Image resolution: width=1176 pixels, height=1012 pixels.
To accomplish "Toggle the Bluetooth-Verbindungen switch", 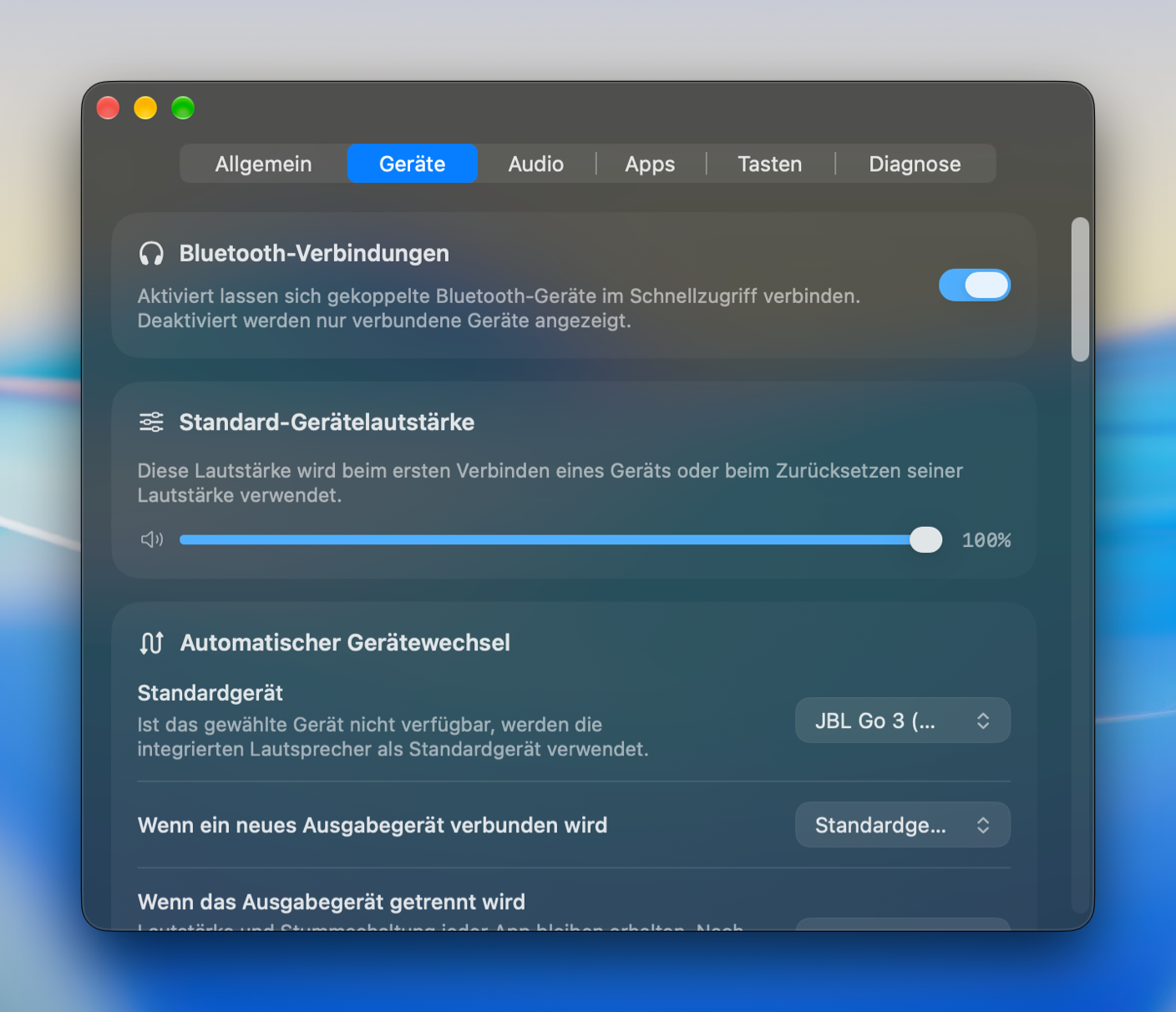I will point(975,286).
